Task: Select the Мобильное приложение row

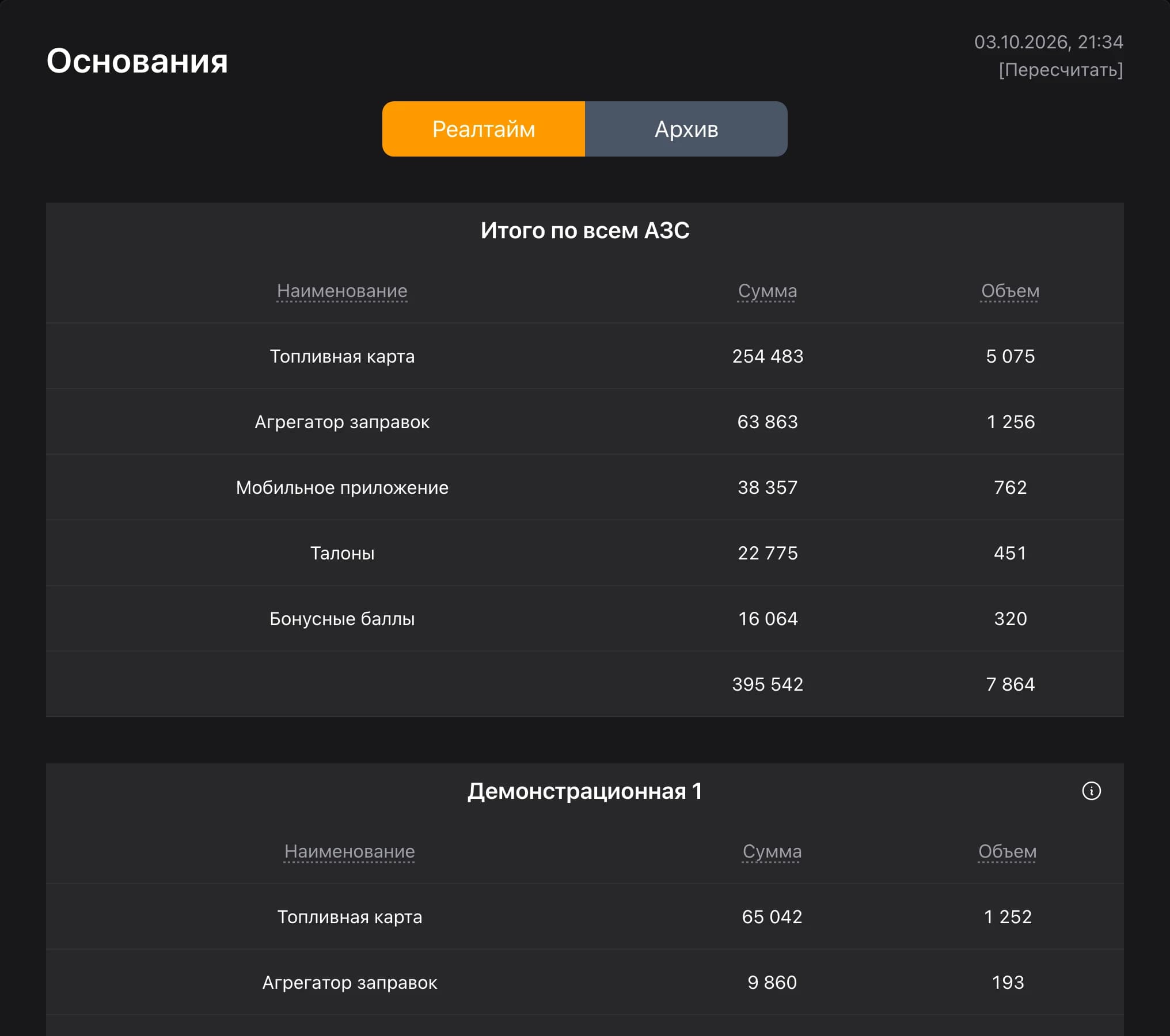Action: 585,487
